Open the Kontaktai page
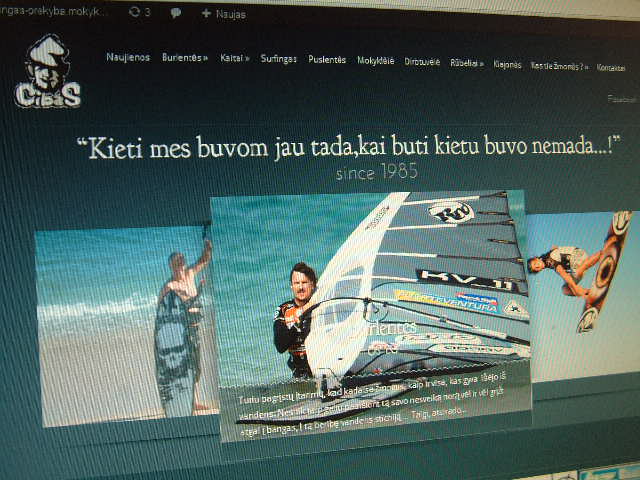Viewport: 640px width, 480px height. [610, 68]
